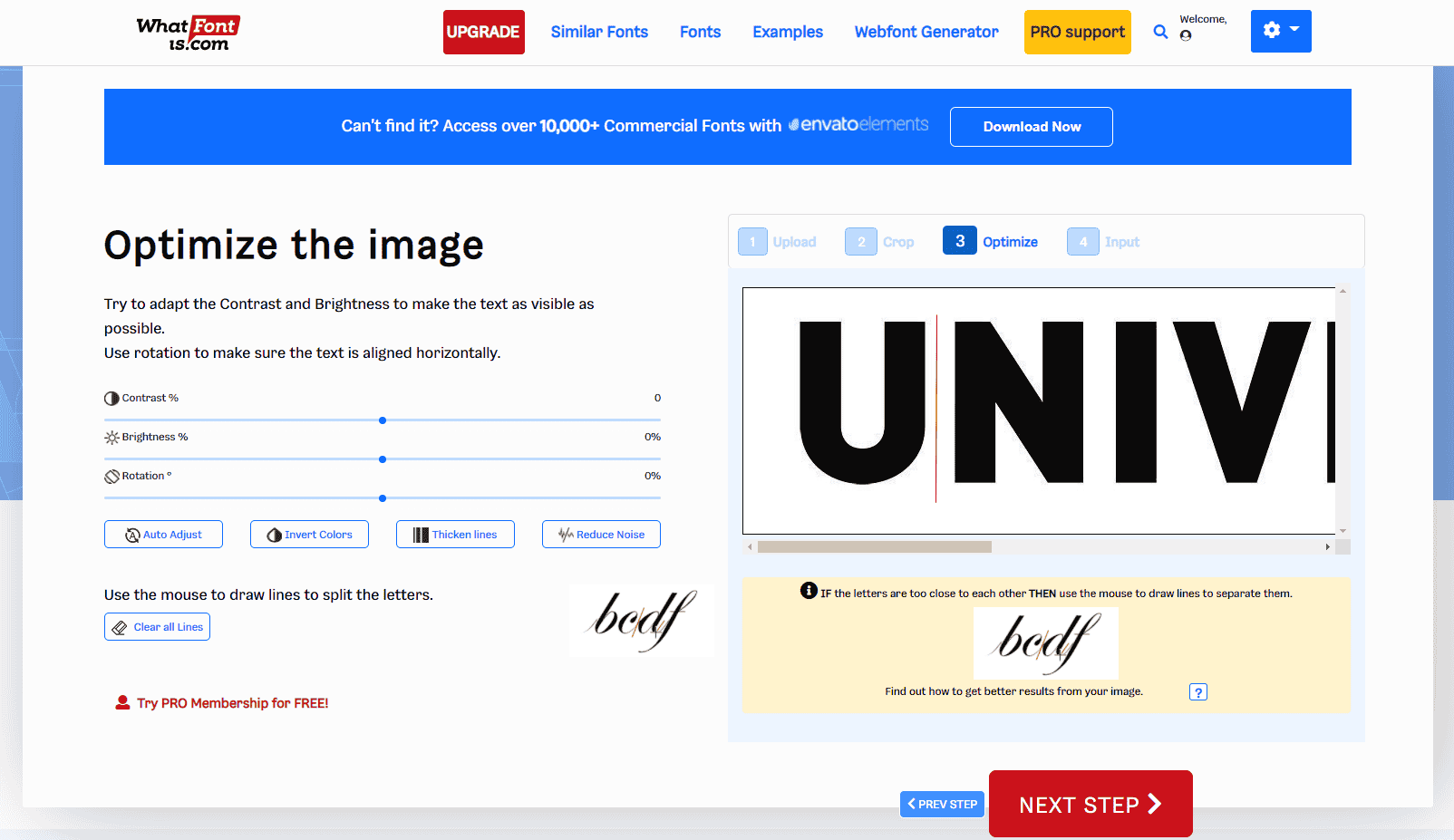Click the Welcome, text in header
The height and width of the screenshot is (840, 1454).
pos(1203,19)
